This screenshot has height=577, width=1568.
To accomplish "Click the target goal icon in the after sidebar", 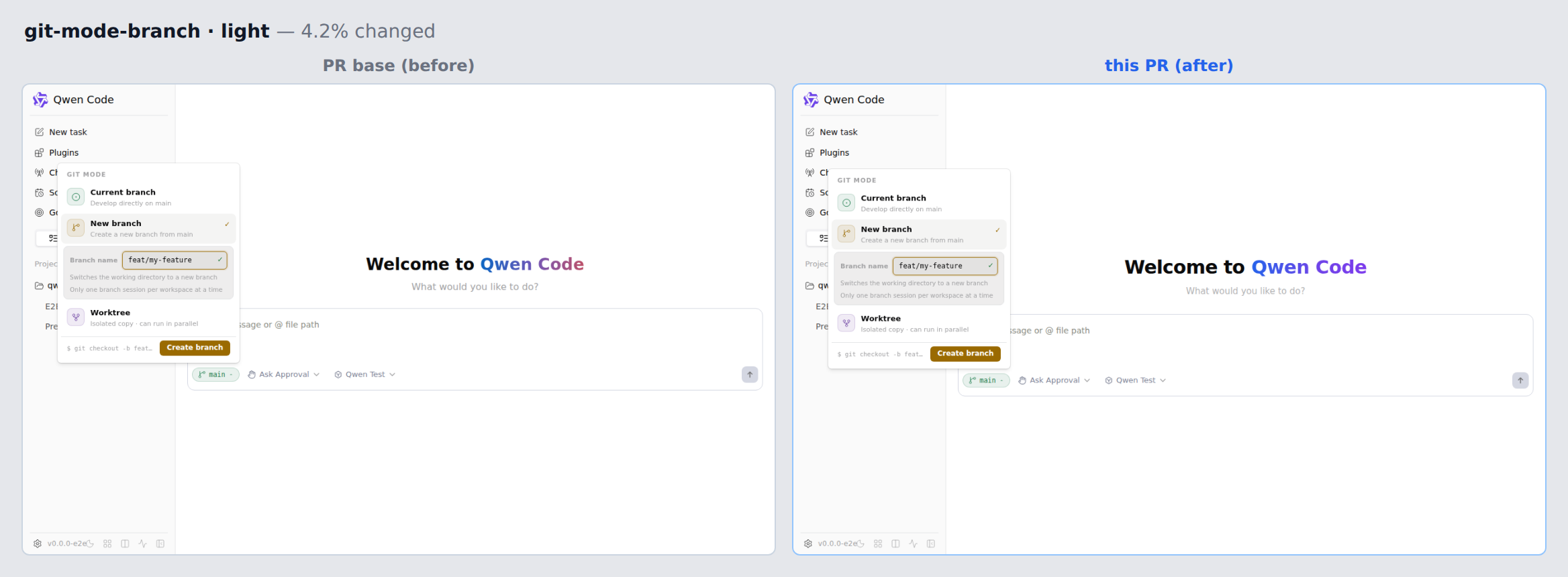I will [x=810, y=213].
